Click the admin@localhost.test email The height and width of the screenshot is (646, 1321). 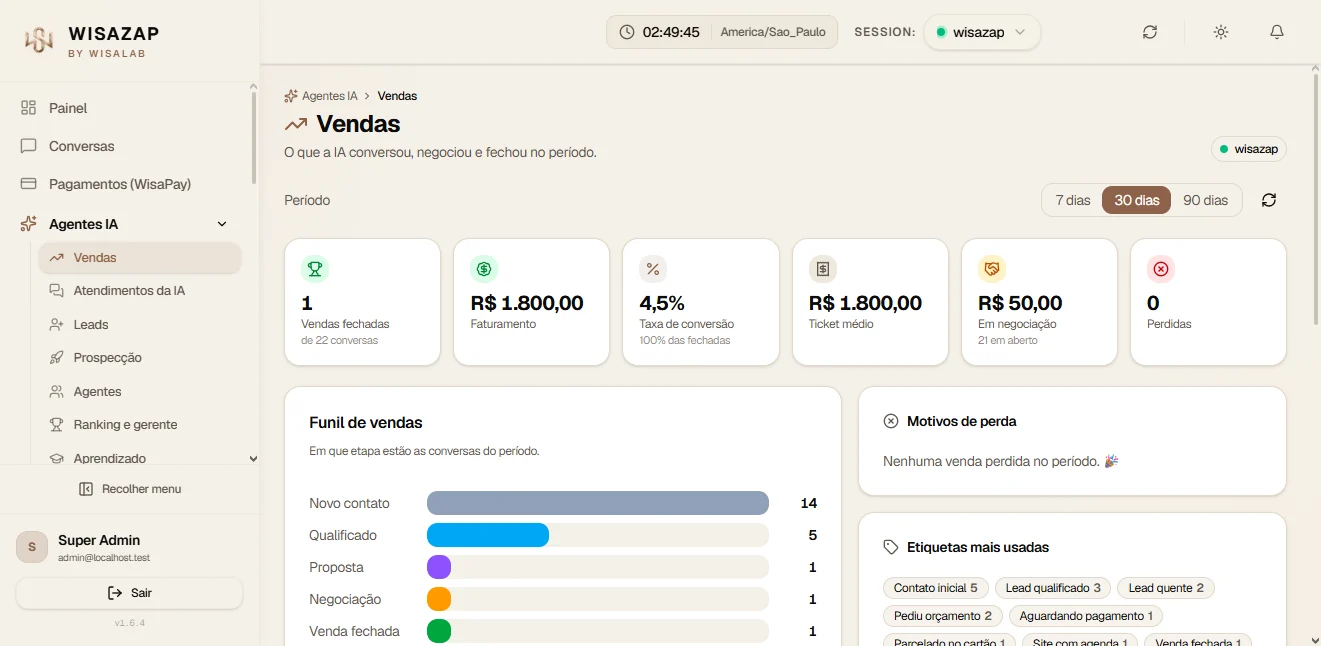[104, 557]
